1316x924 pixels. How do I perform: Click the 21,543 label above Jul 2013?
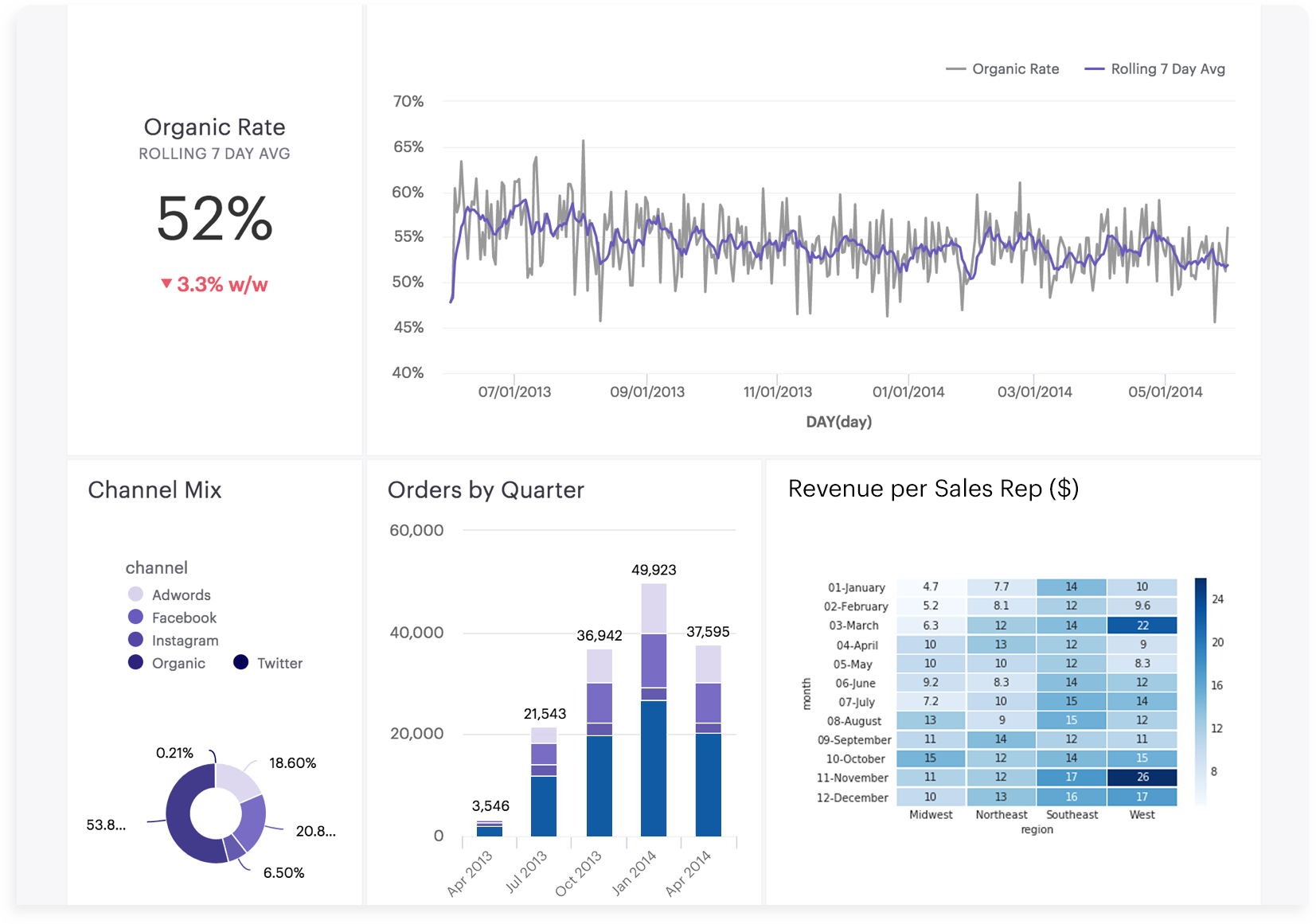tap(545, 714)
